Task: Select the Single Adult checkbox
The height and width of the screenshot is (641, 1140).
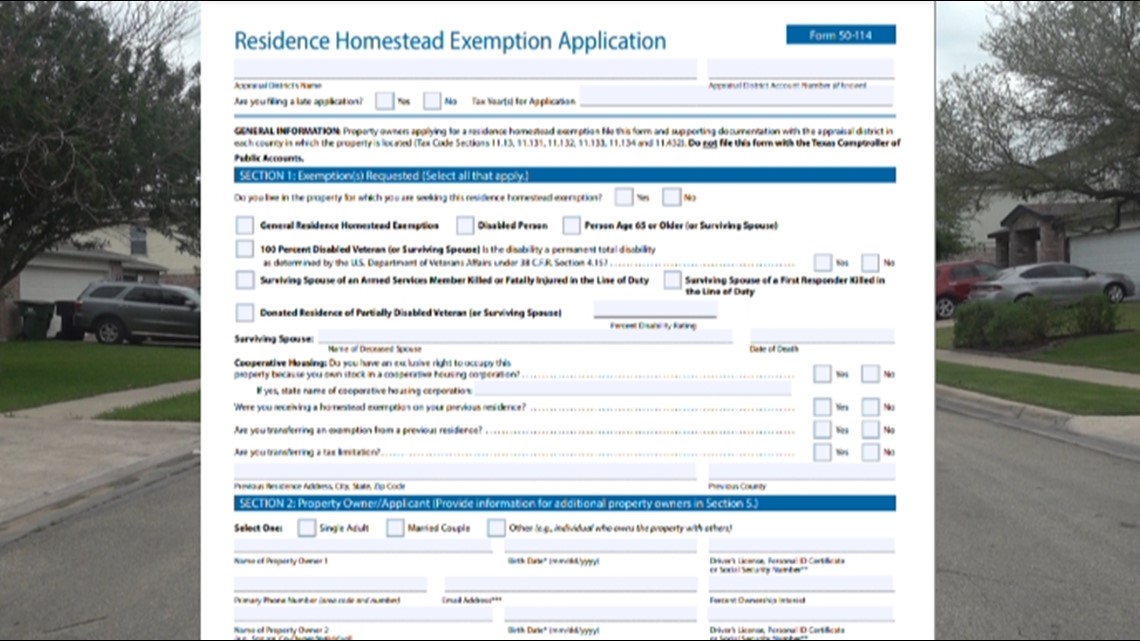Action: tap(307, 528)
